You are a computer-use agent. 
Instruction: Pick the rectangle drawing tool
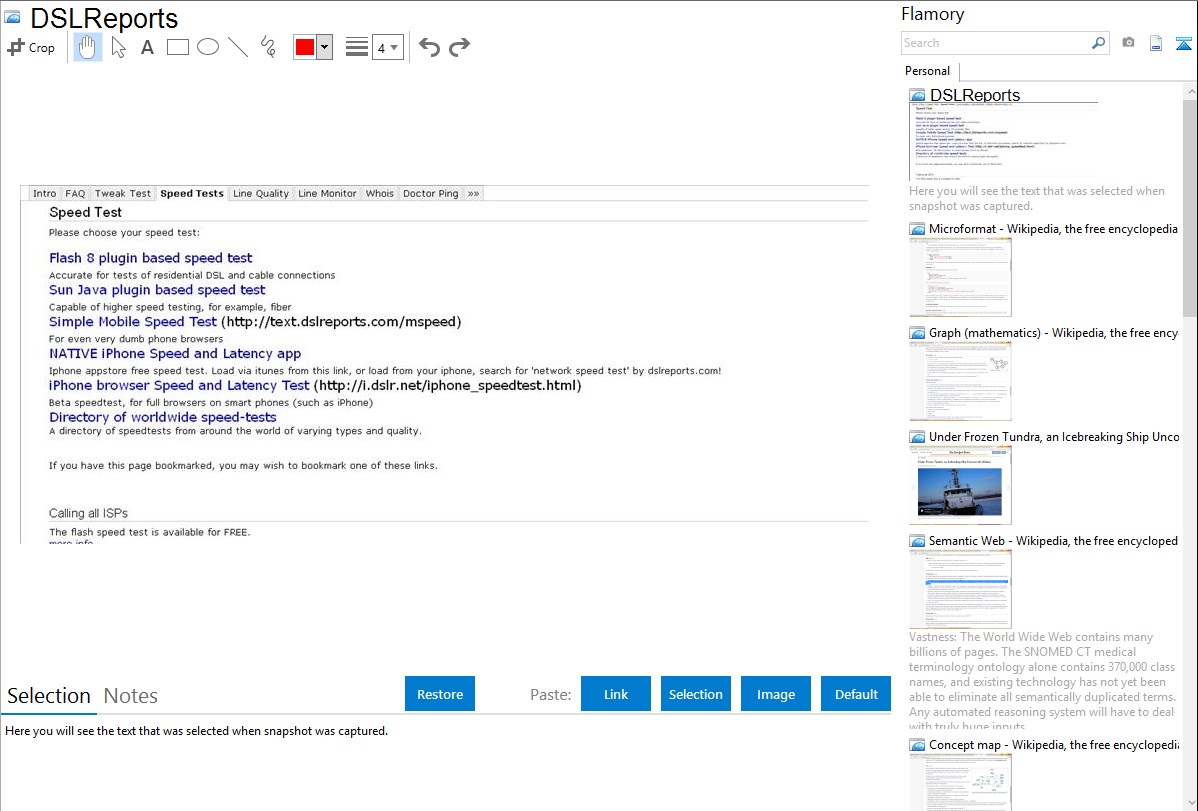coord(178,47)
